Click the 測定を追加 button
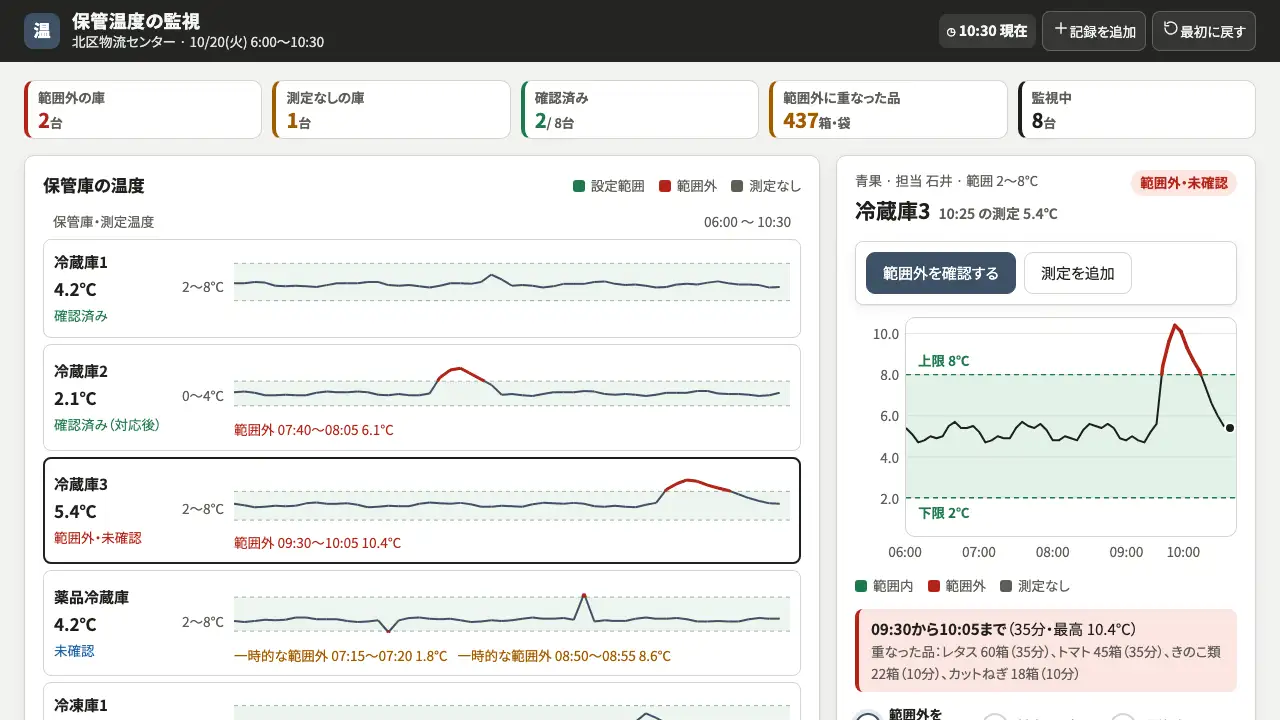 pyautogui.click(x=1078, y=273)
